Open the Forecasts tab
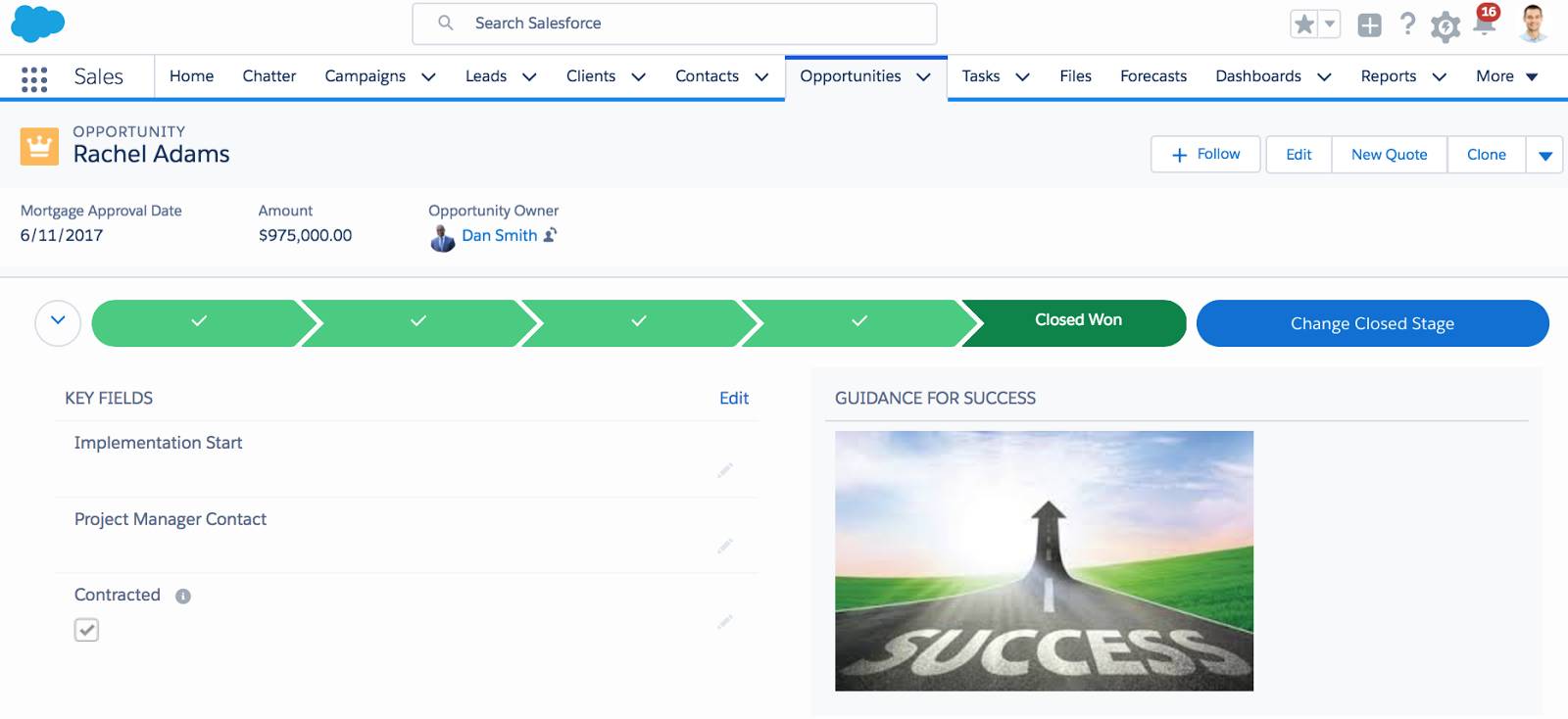This screenshot has height=719, width=1568. tap(1153, 76)
